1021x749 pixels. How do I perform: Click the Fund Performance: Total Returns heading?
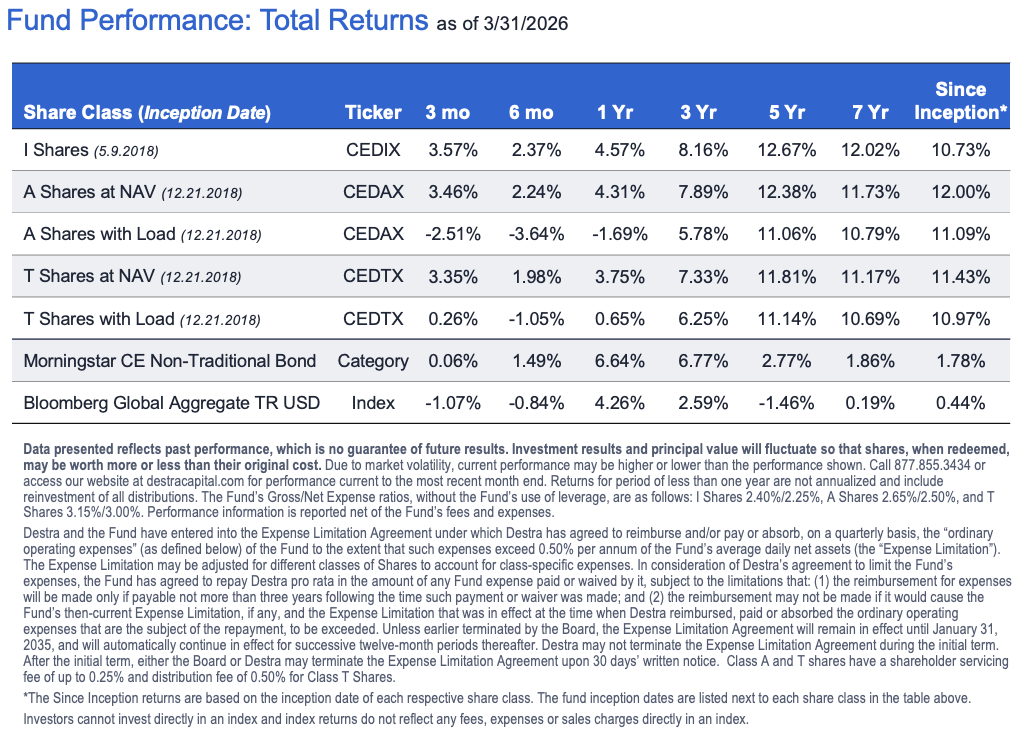click(x=220, y=20)
